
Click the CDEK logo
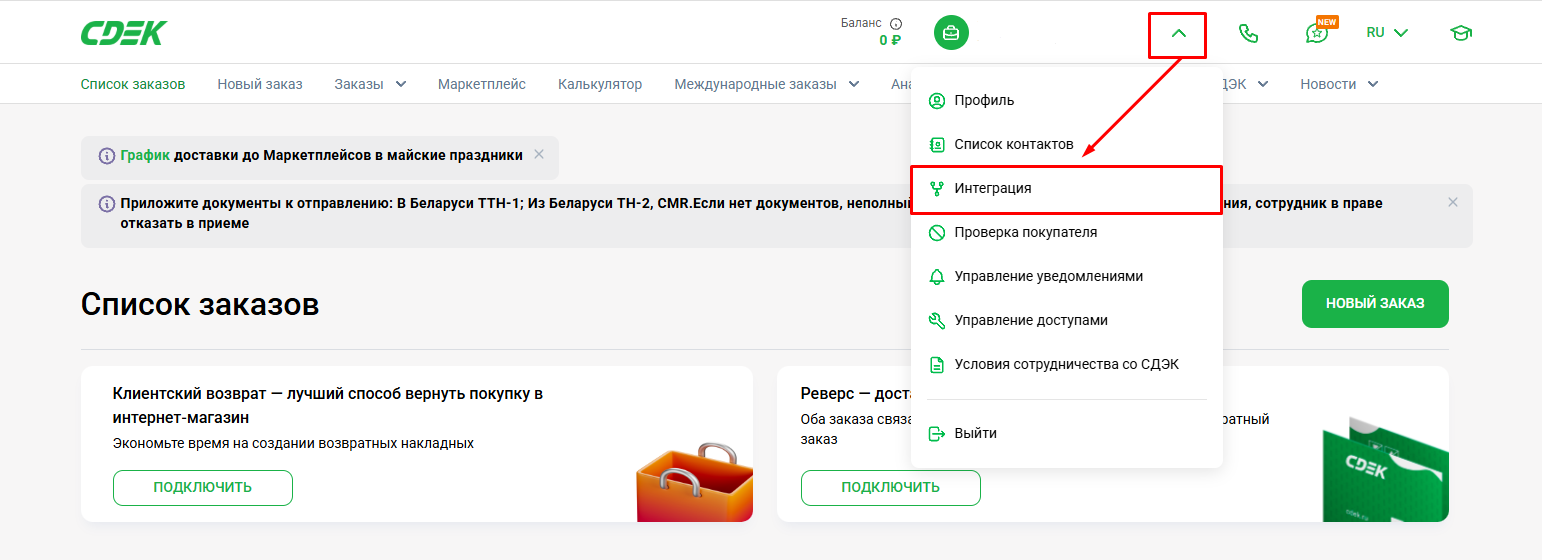tap(123, 33)
